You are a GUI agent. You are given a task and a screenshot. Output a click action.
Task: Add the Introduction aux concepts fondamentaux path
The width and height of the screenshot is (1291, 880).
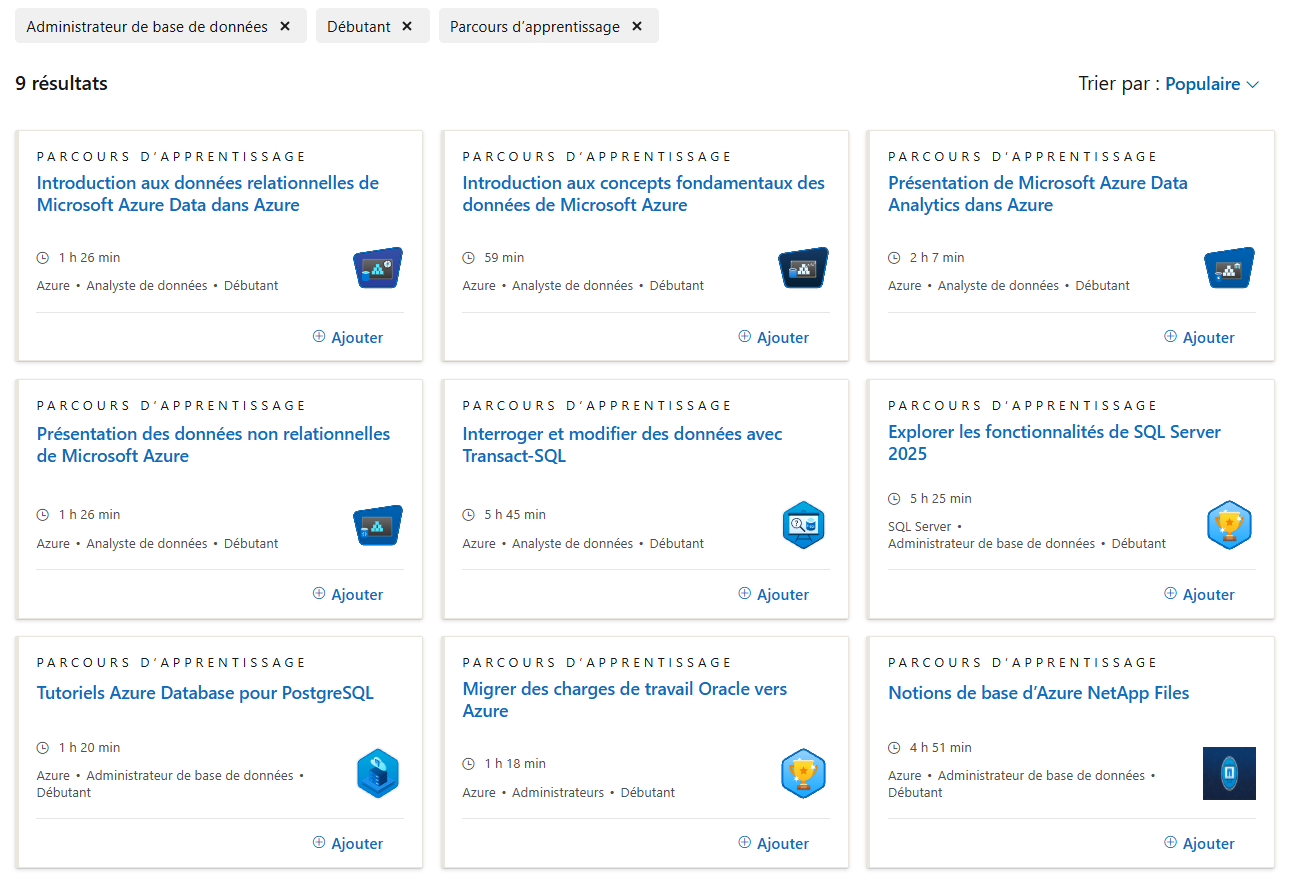pos(773,337)
